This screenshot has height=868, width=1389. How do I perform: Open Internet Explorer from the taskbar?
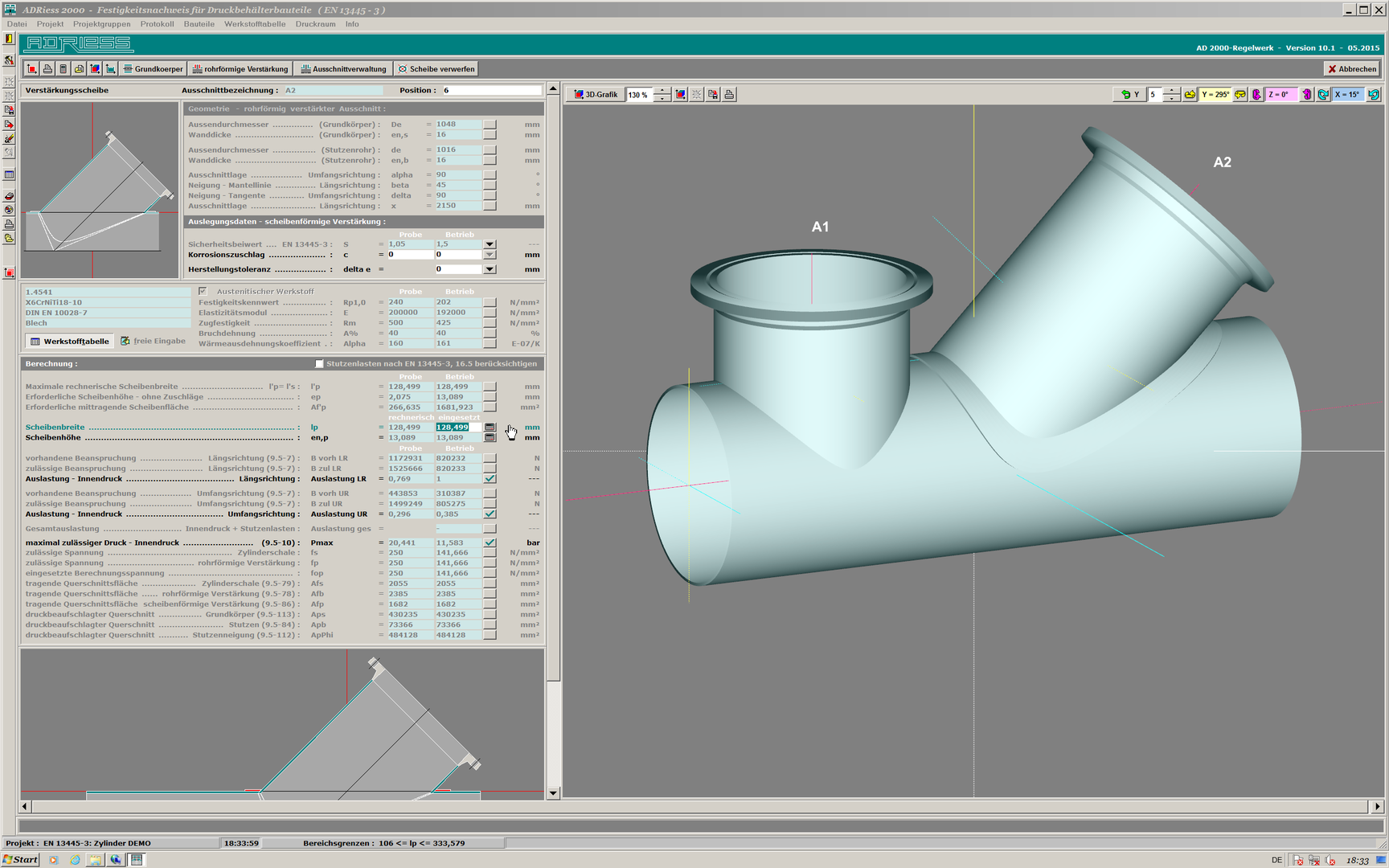75,860
